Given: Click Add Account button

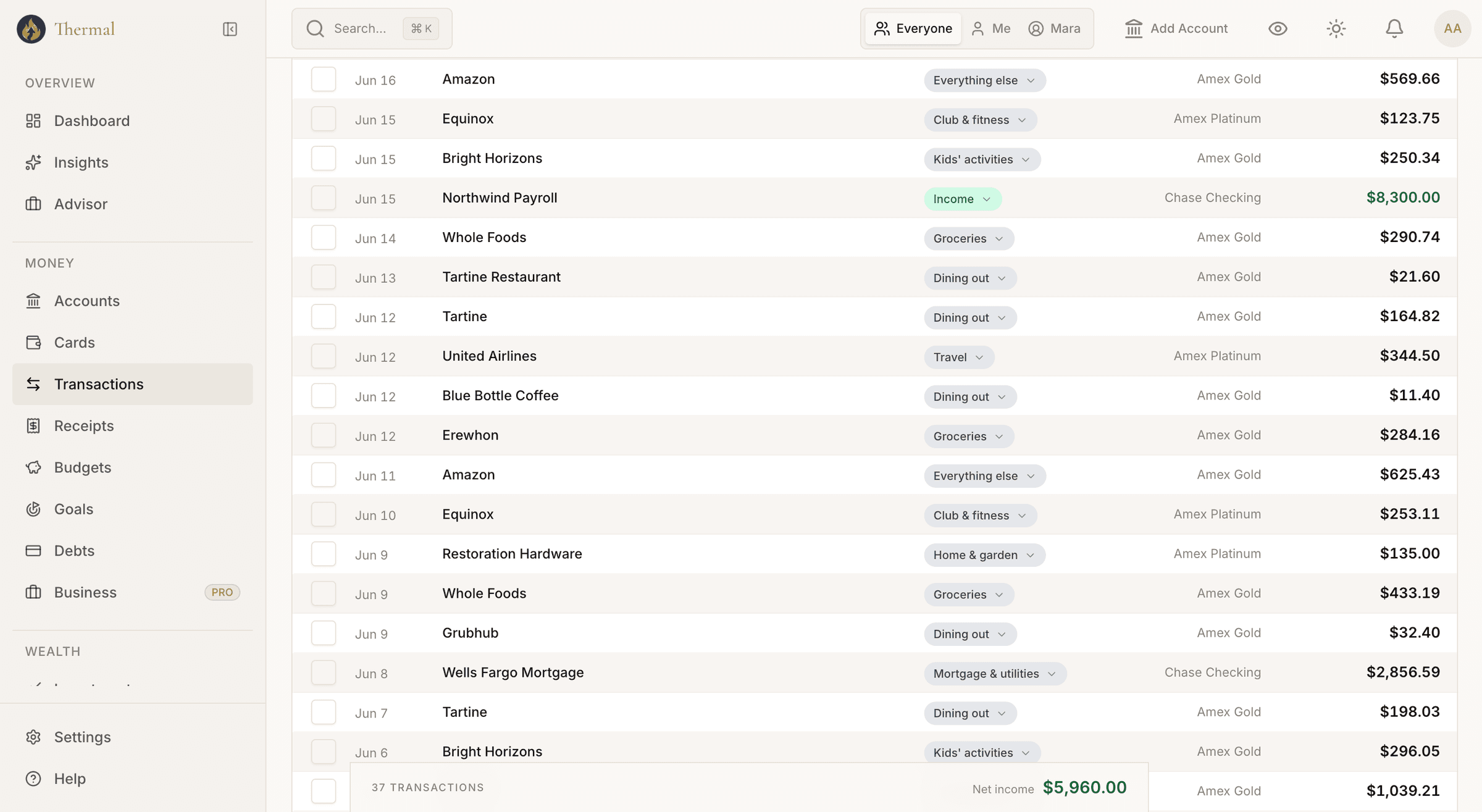Looking at the screenshot, I should coord(1176,28).
